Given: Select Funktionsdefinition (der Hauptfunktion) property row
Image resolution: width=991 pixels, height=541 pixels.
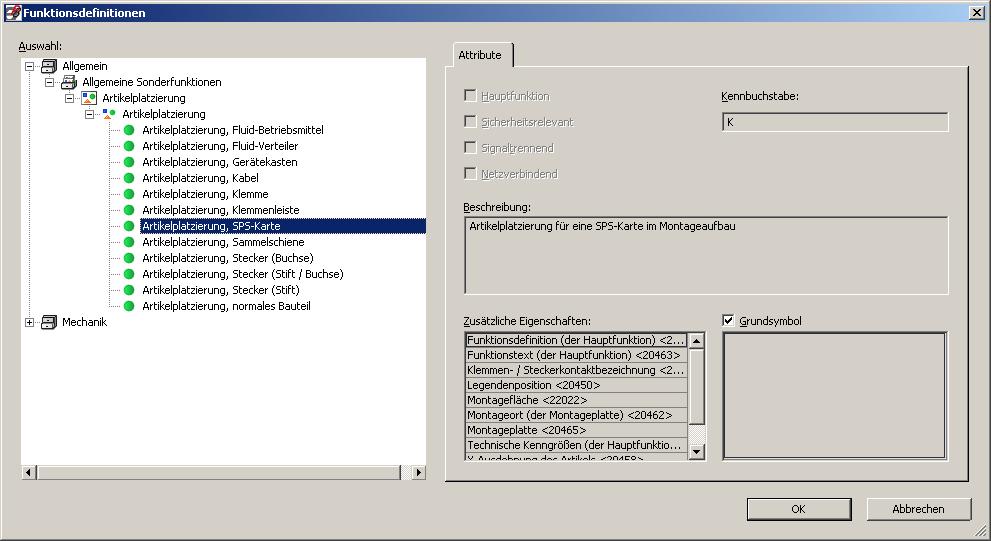Looking at the screenshot, I should [x=576, y=340].
